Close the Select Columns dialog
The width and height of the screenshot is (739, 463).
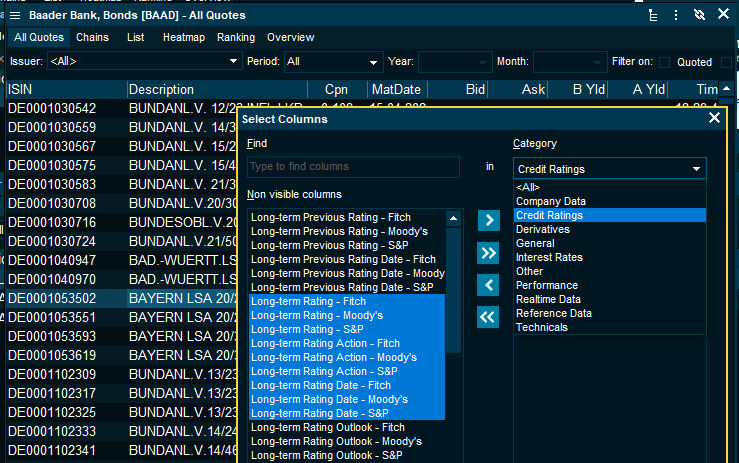[x=714, y=118]
